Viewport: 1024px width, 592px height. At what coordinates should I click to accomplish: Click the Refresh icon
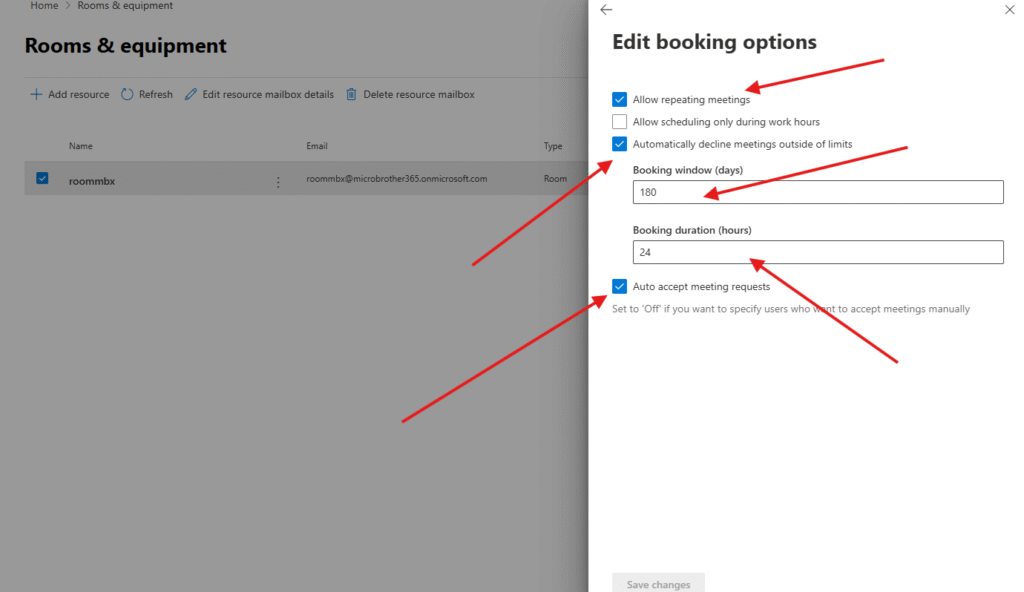tap(127, 95)
